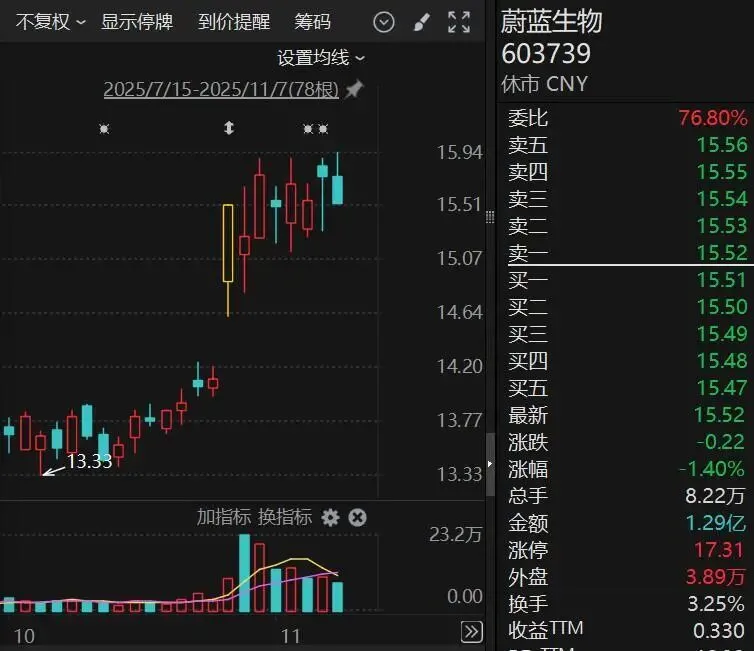
Task: Click the leftmost event marker above chart
Action: click(103, 128)
